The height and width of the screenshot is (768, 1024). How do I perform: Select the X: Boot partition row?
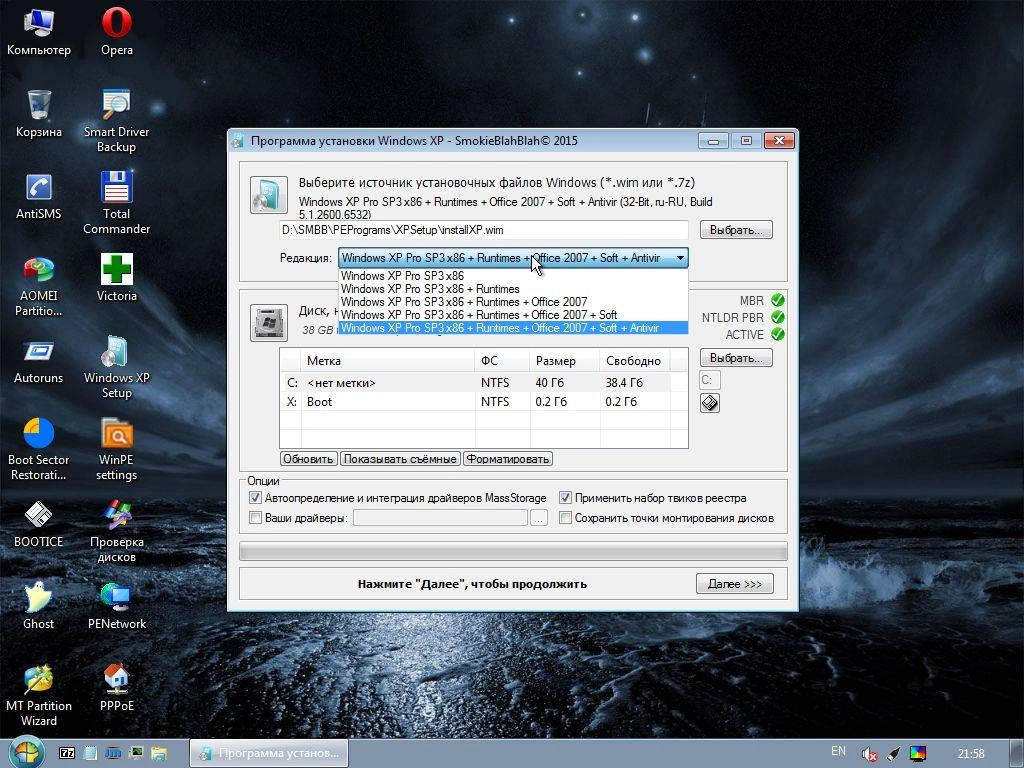(x=483, y=402)
